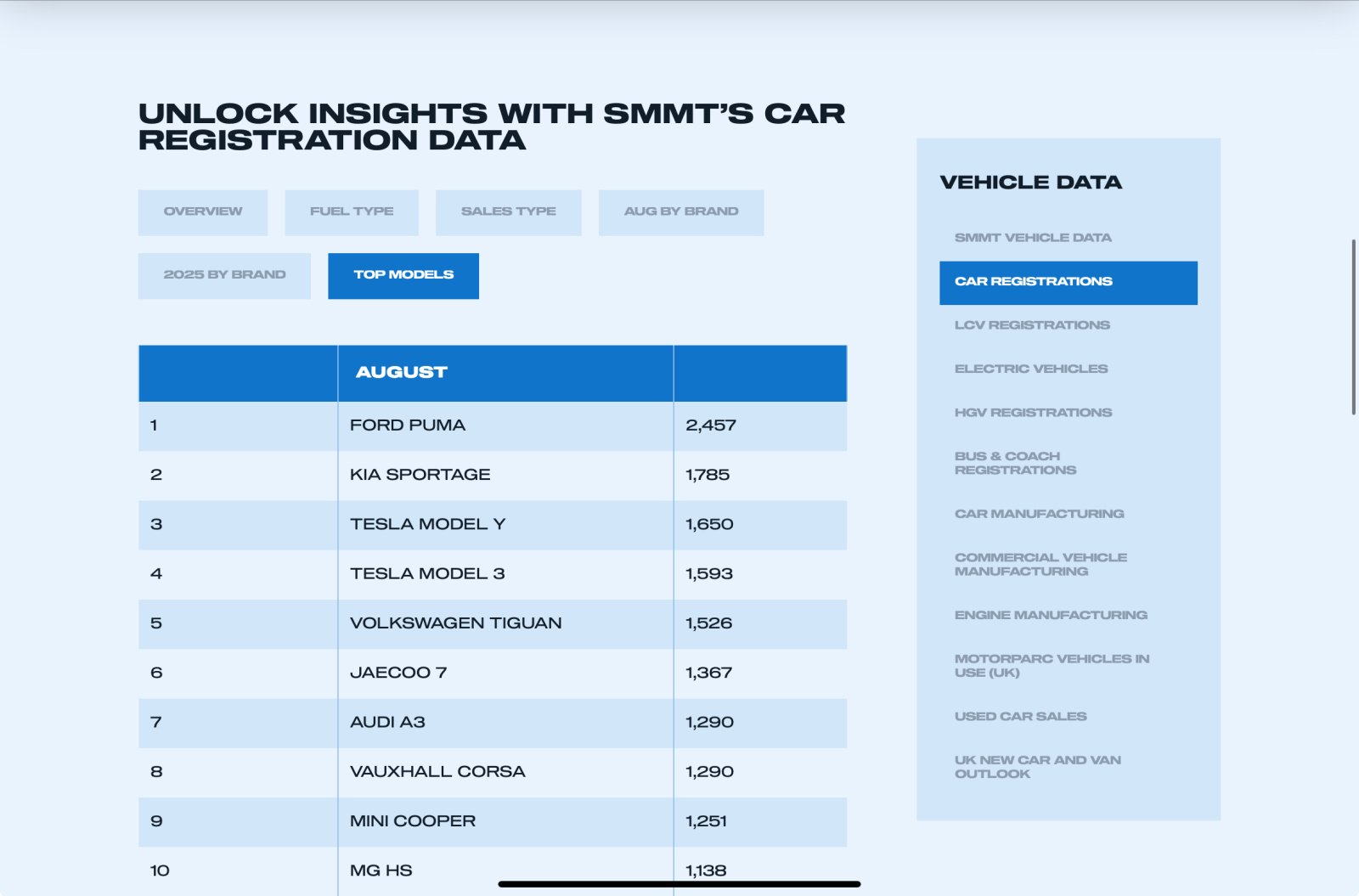
Task: Open Engine Manufacturing link
Action: tap(1051, 615)
